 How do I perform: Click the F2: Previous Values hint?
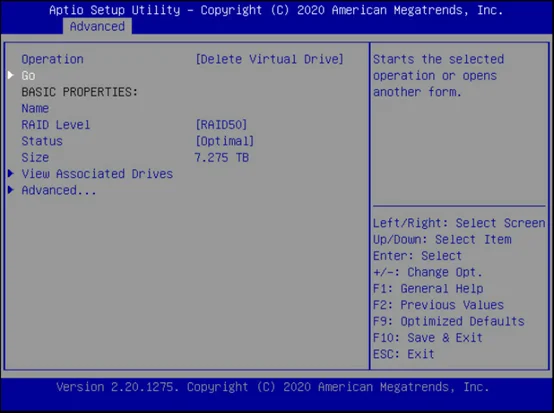pyautogui.click(x=438, y=305)
